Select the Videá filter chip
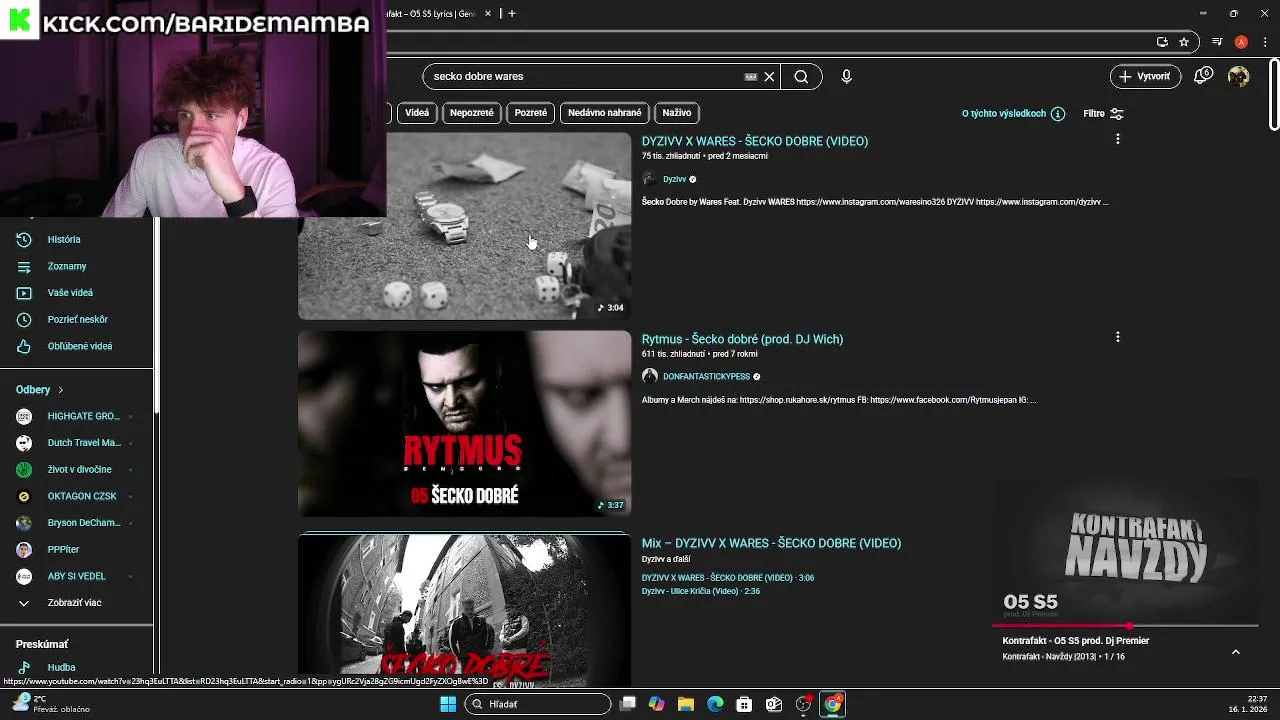This screenshot has width=1280, height=720. [417, 113]
